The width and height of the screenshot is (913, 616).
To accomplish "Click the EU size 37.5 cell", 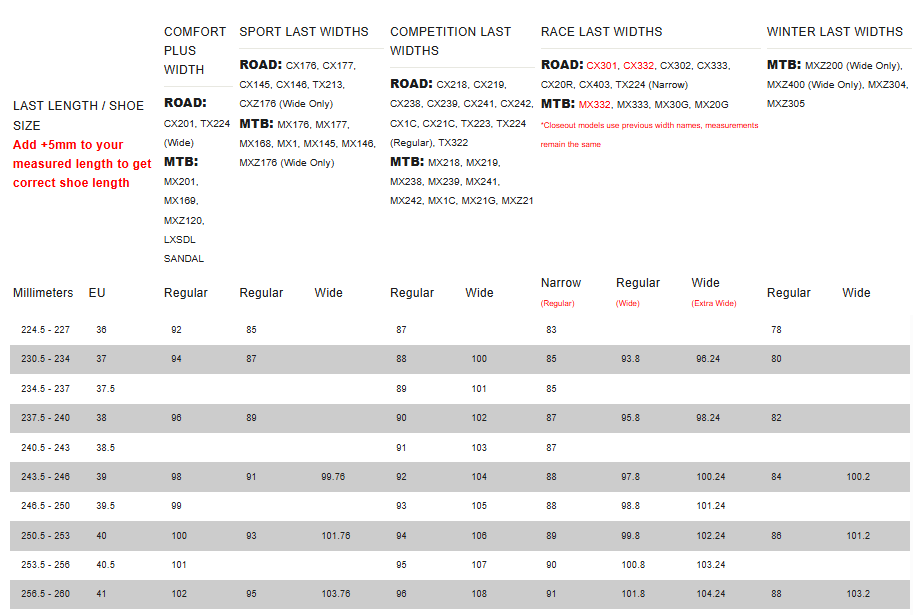I will [105, 389].
